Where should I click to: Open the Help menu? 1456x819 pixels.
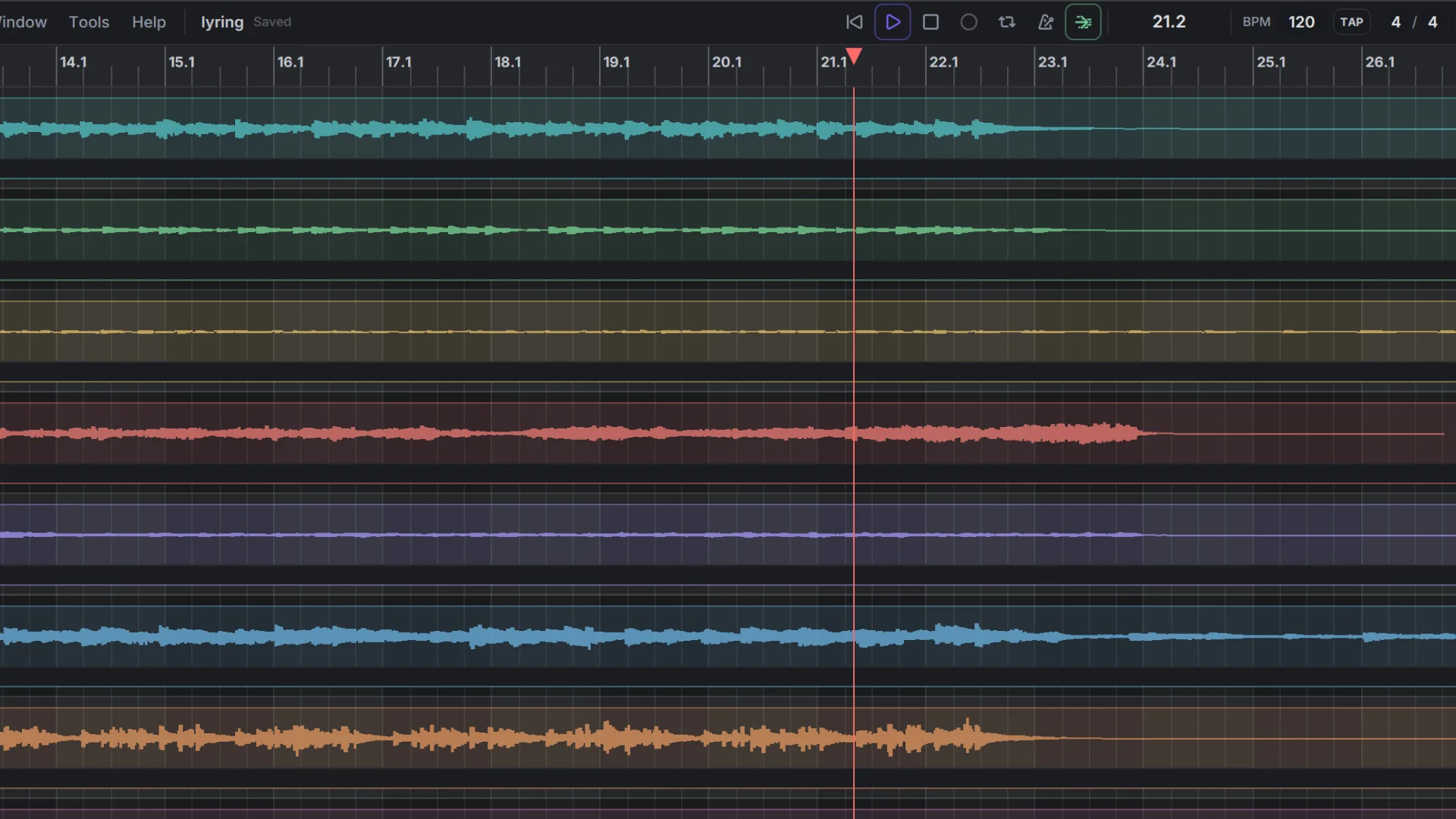click(149, 22)
